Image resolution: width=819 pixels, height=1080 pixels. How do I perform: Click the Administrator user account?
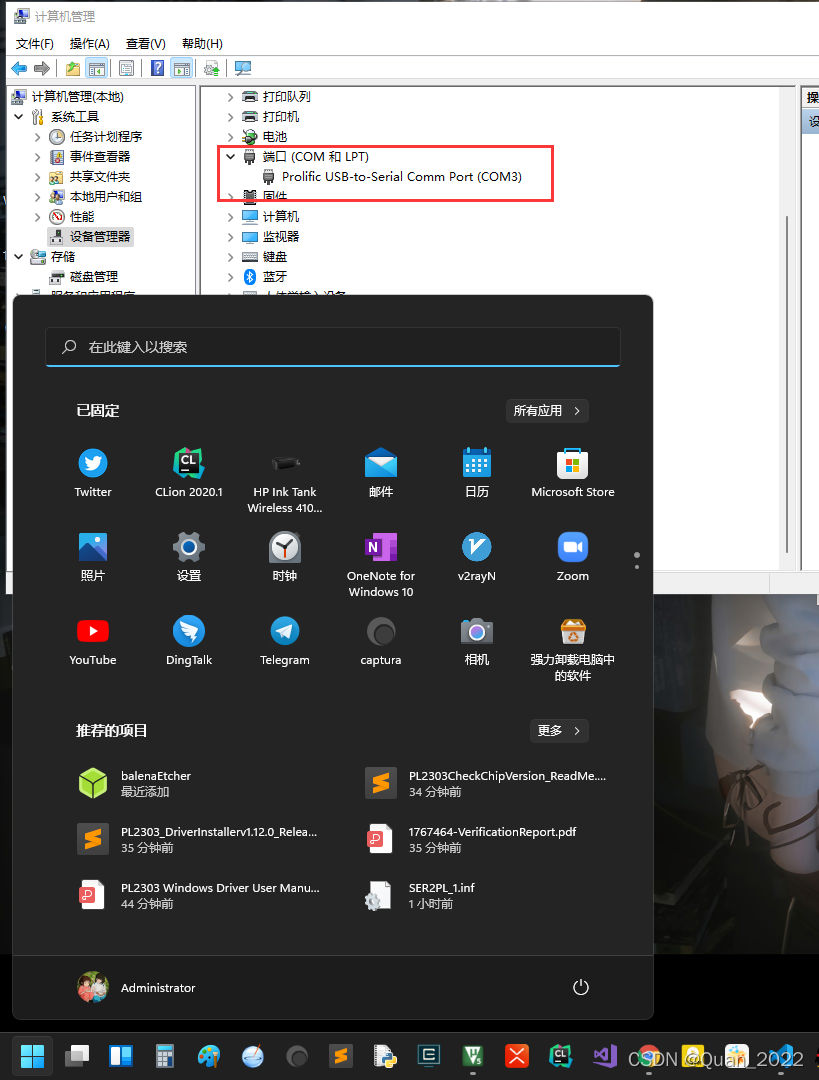[x=136, y=987]
